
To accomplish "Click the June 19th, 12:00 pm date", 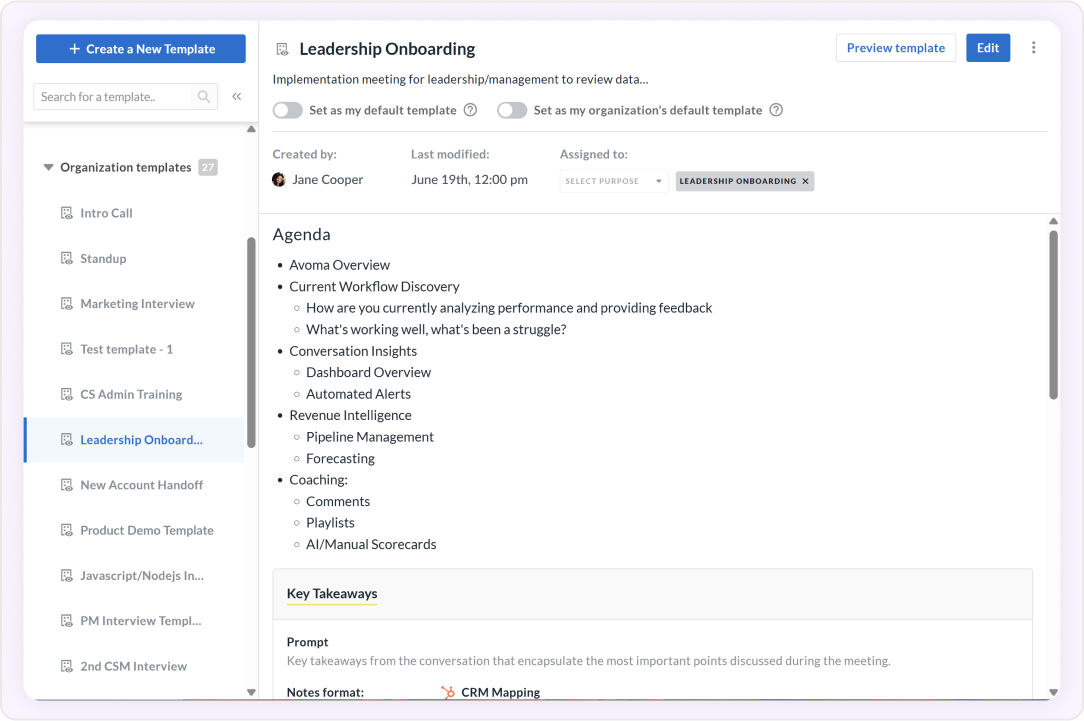I will point(469,180).
